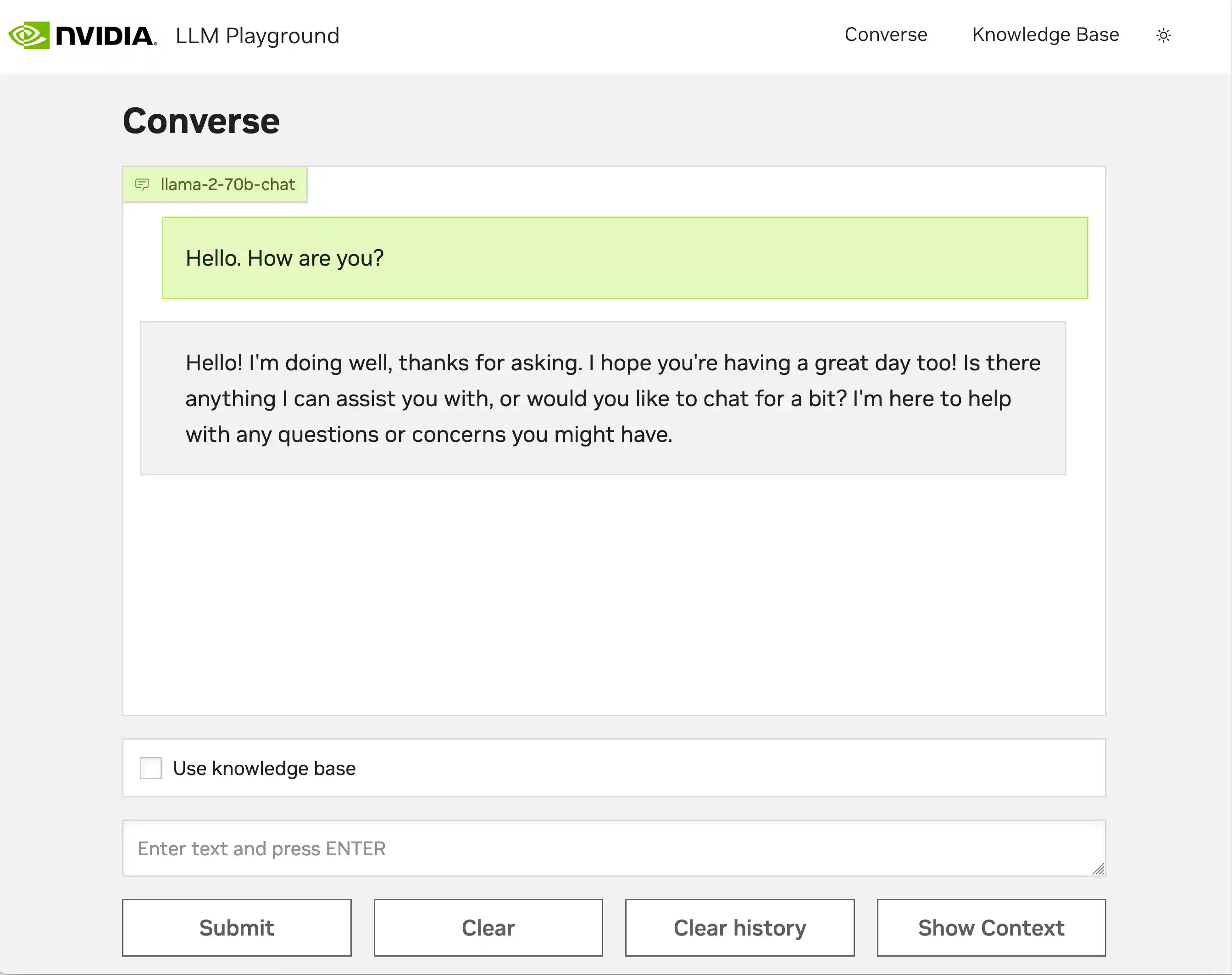Click the empty area of the chat panel
Viewport: 1232px width, 975px height.
[613, 594]
